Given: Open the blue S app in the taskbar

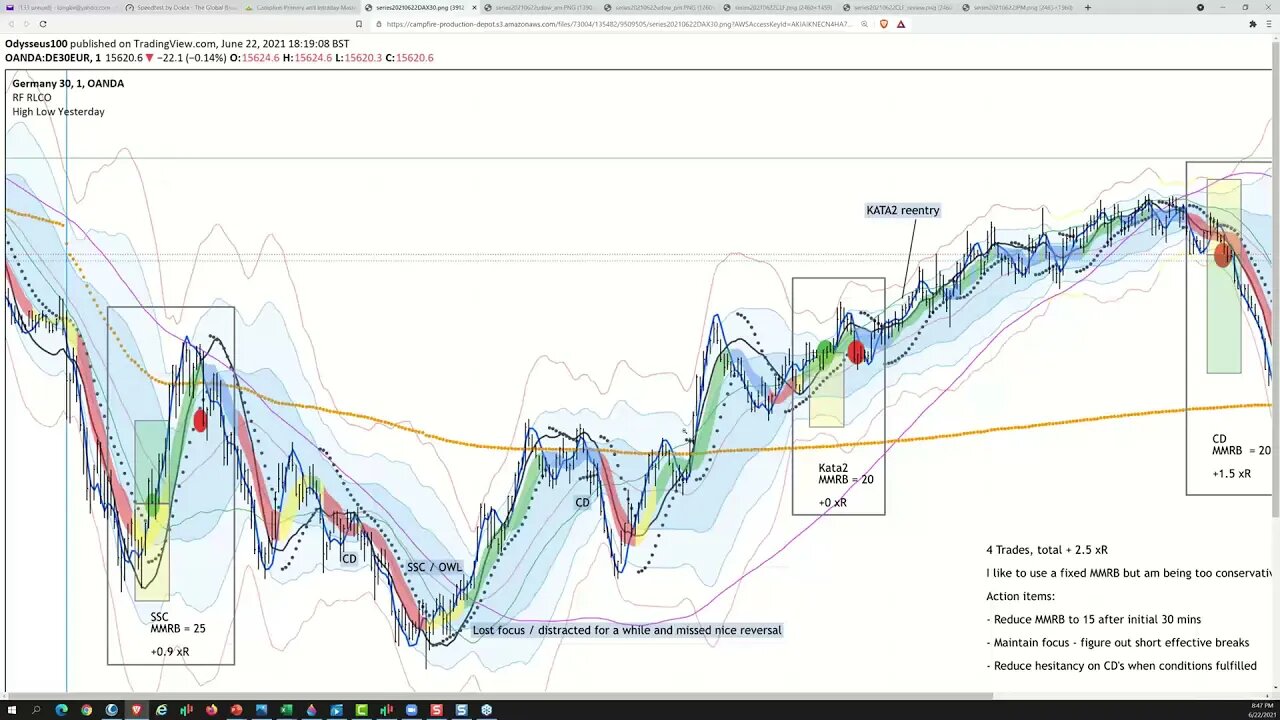Looking at the screenshot, I should 461,710.
